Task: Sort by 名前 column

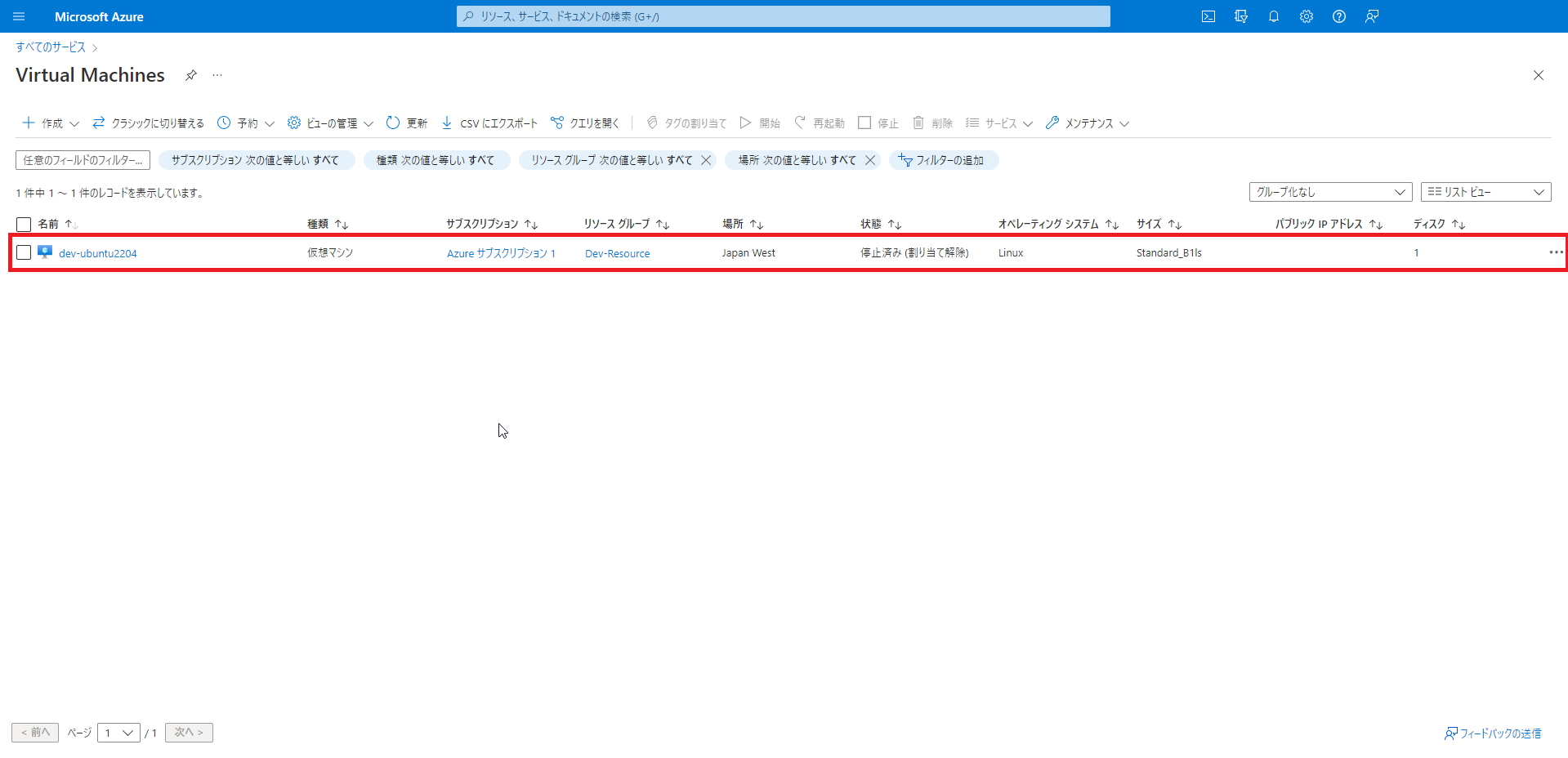Action: [x=57, y=224]
